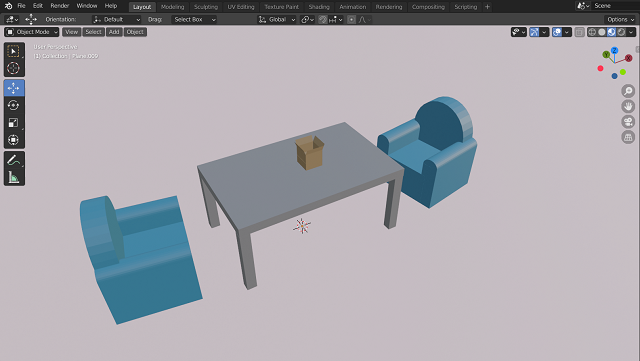Open the Options dropdown
Image resolution: width=640 pixels, height=361 pixels.
(620, 19)
